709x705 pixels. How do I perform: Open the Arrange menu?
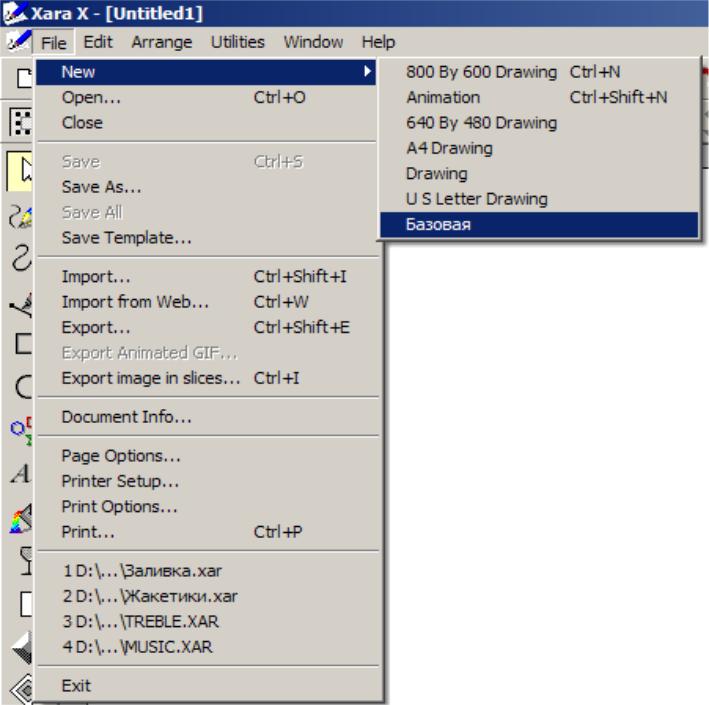161,42
